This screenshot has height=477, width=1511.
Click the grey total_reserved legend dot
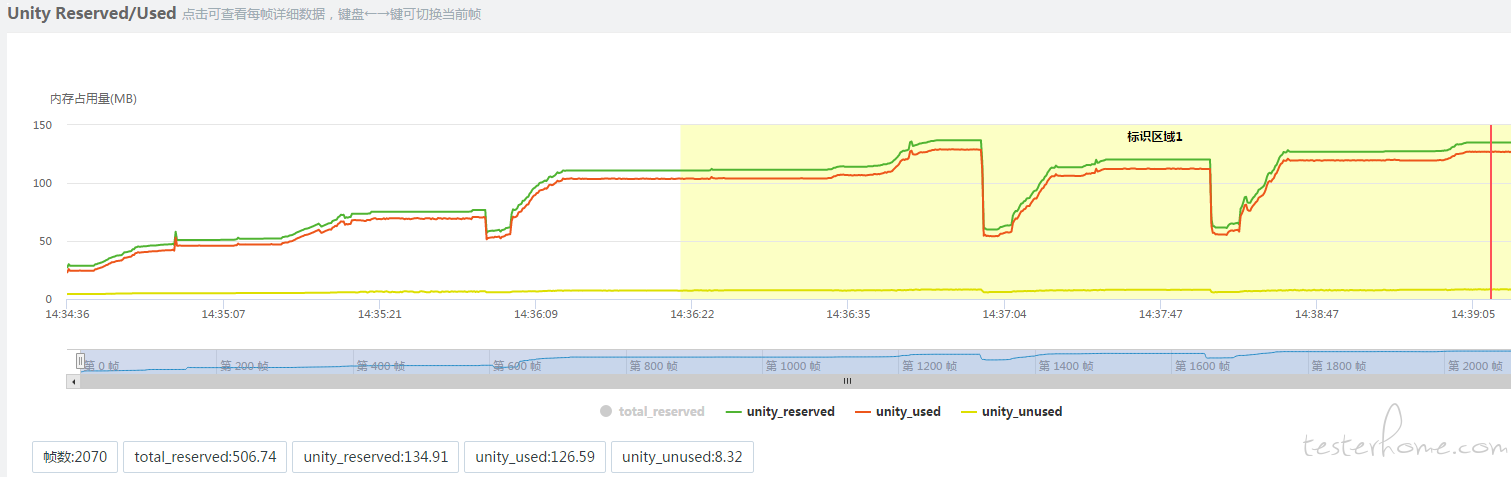tap(606, 411)
